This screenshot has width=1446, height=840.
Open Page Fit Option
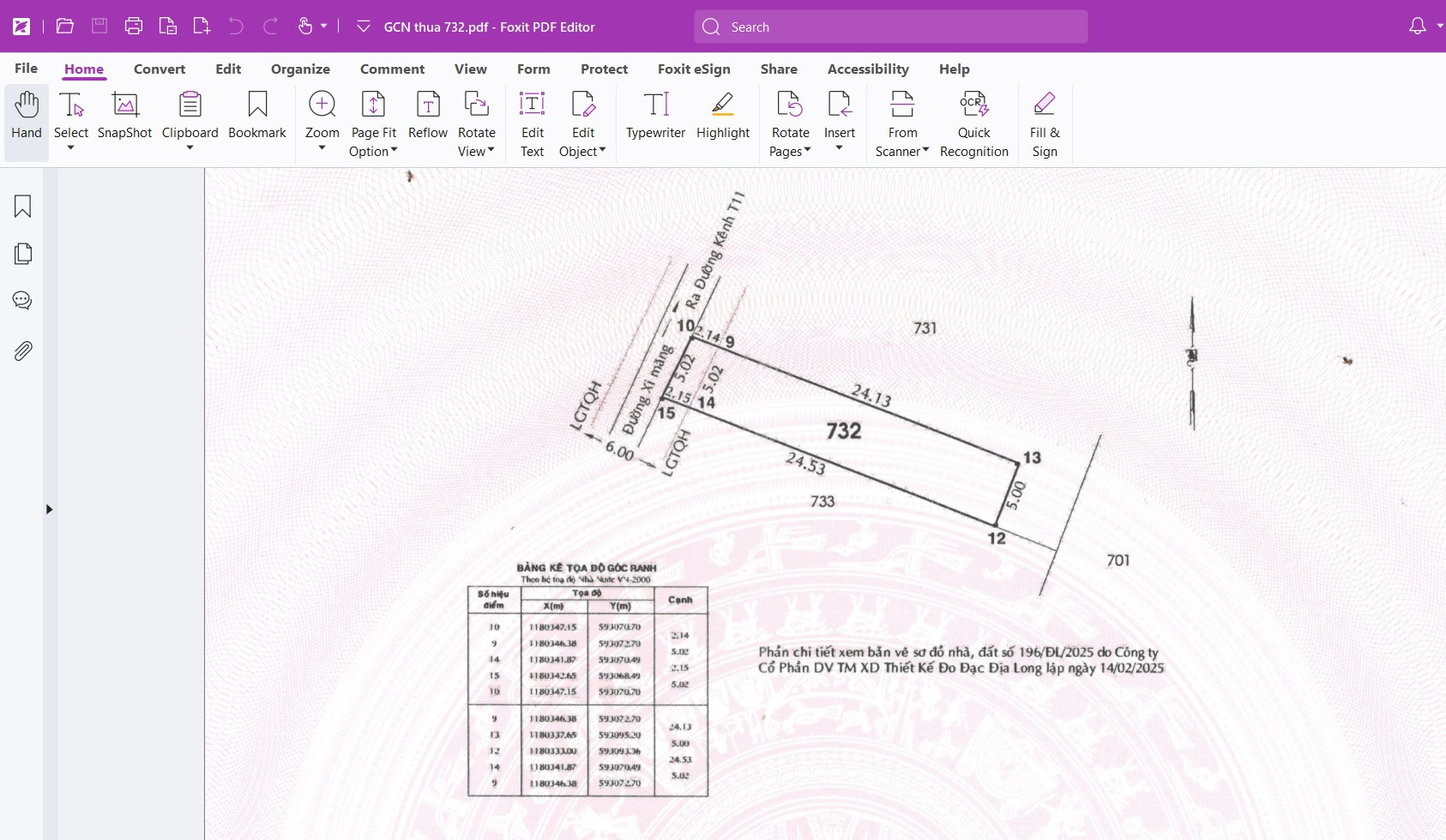pyautogui.click(x=373, y=124)
